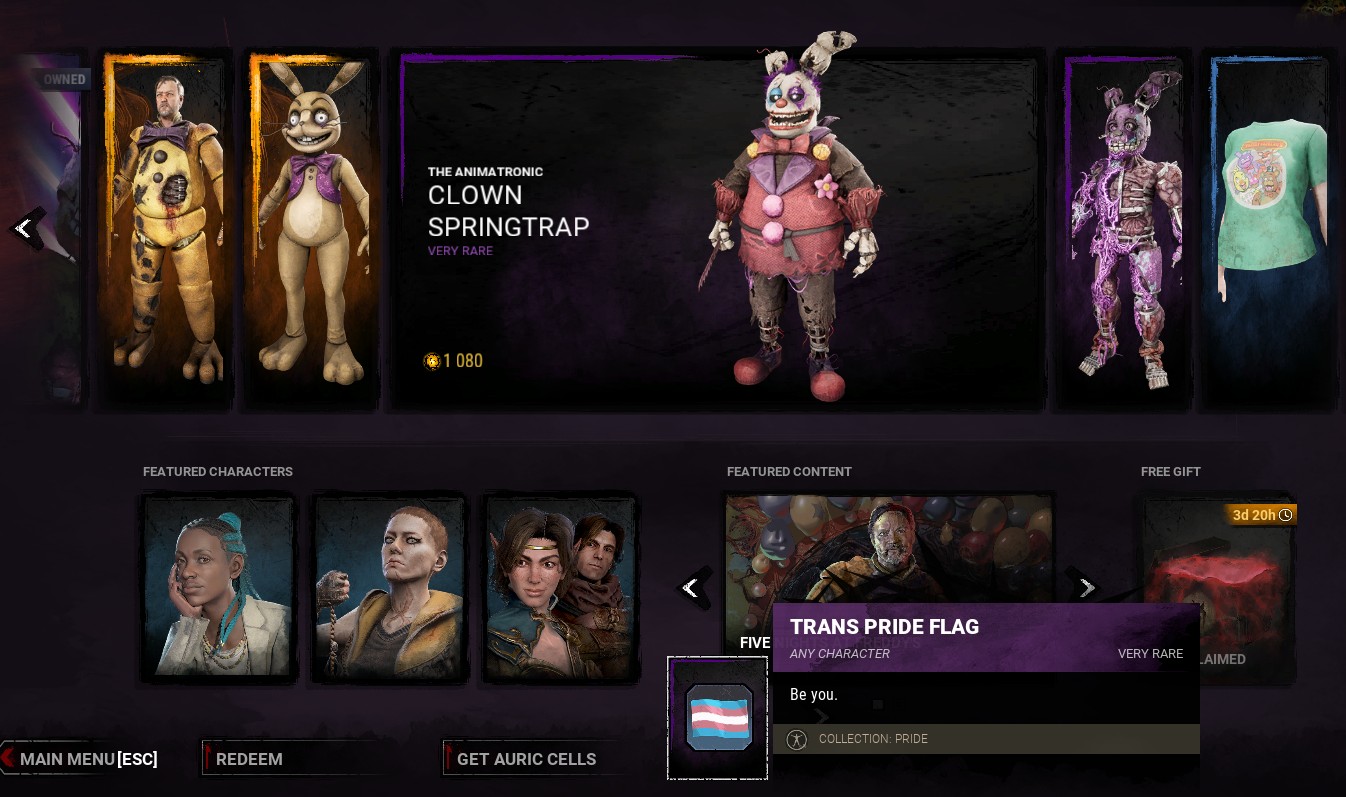Show previous featured content with left arrow
Viewport: 1346px width, 797px height.
click(692, 588)
